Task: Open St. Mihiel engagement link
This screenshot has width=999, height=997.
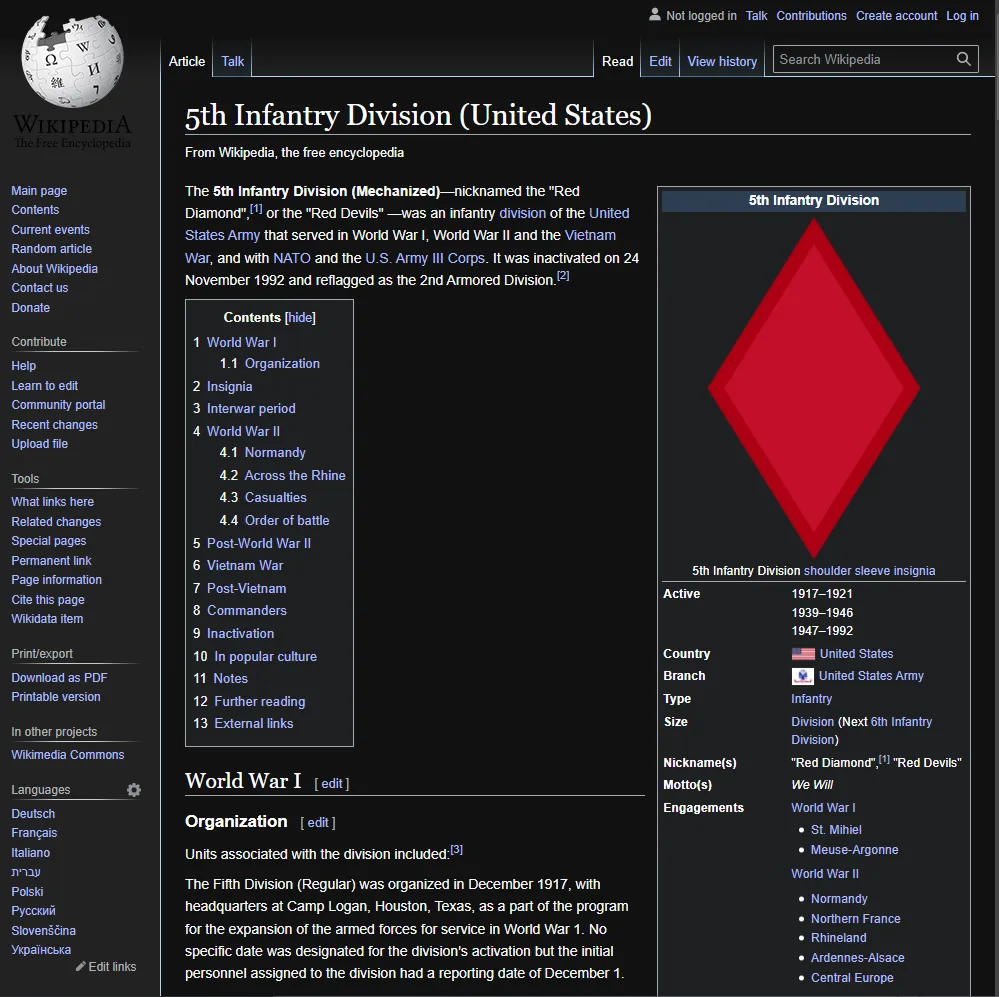Action: 836,829
